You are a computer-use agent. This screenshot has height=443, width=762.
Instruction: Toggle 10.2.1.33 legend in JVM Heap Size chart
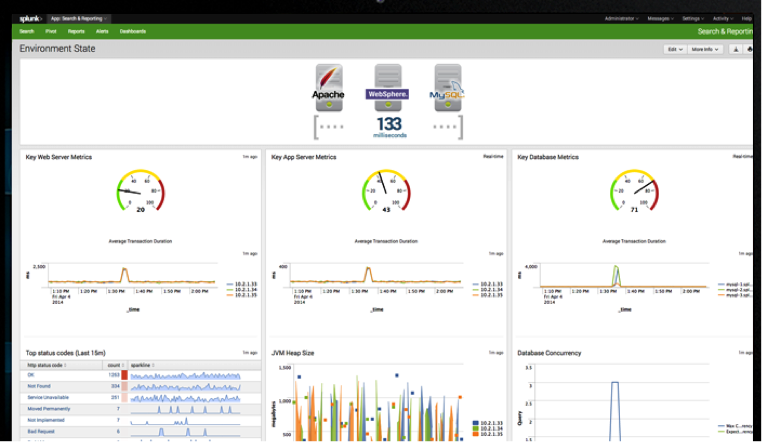coord(487,423)
